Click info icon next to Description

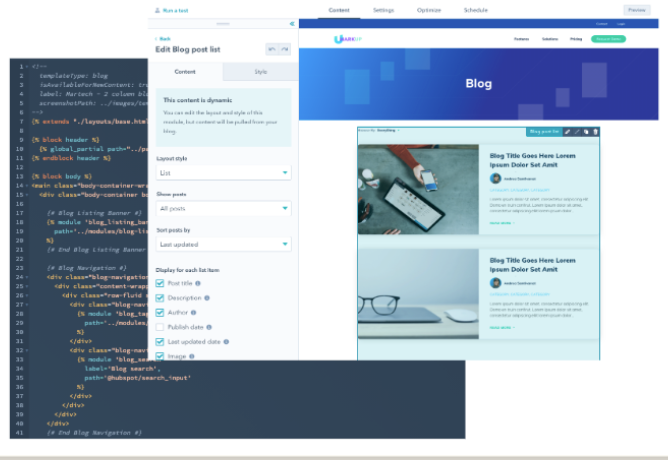[207, 298]
